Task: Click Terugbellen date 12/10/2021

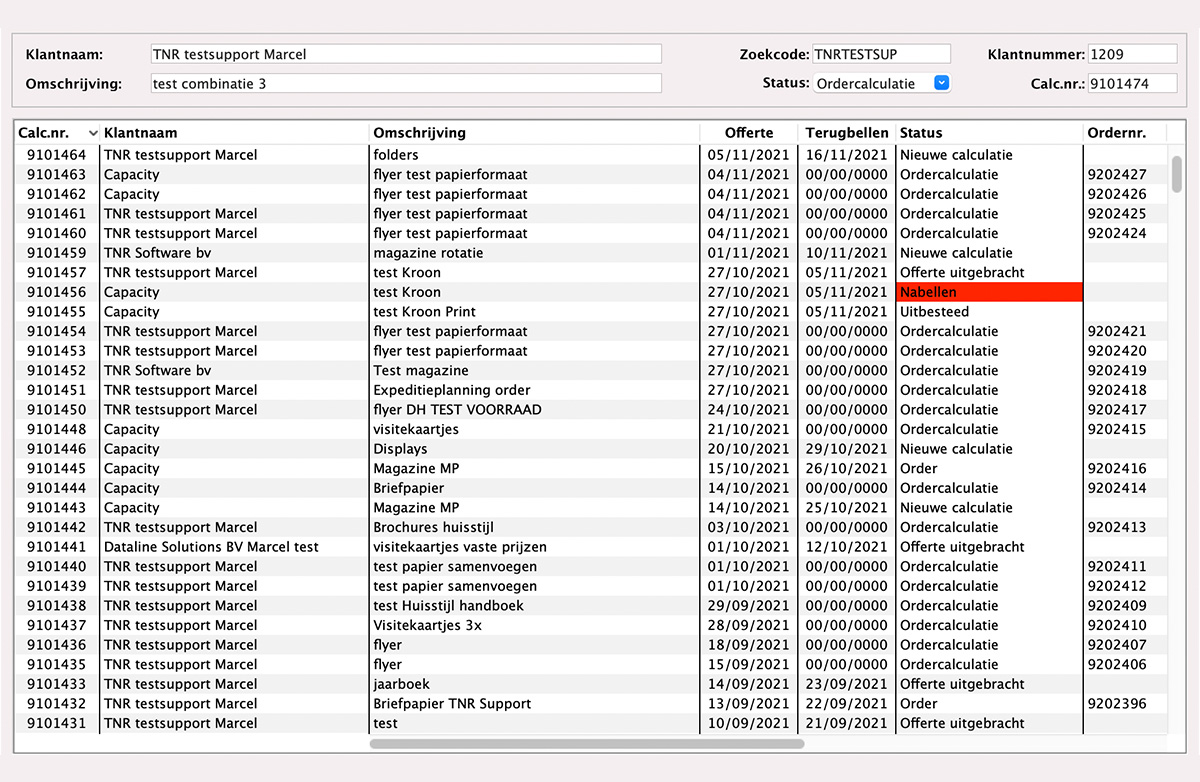Action: click(x=846, y=547)
